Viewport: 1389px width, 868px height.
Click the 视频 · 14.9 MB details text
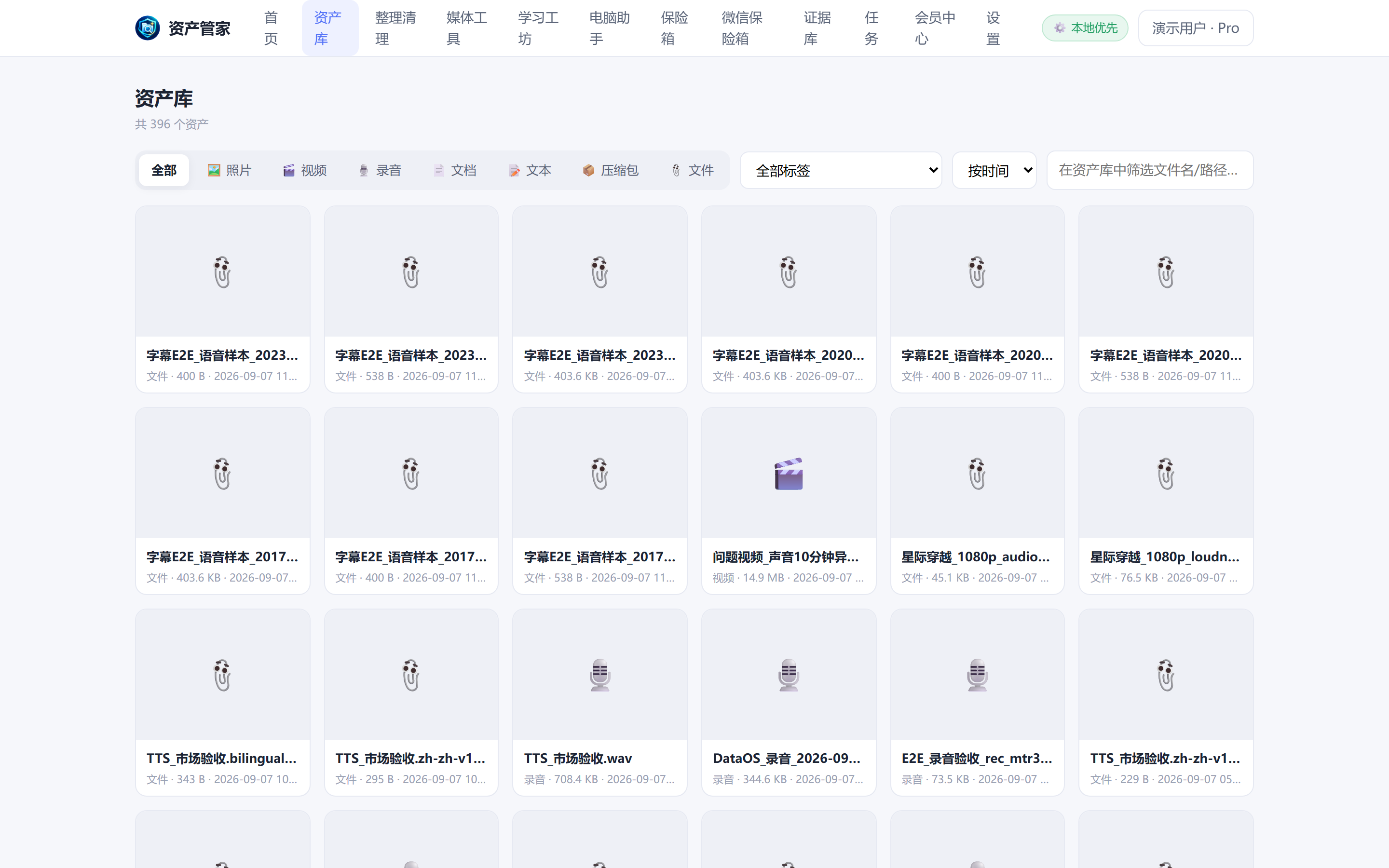788,578
